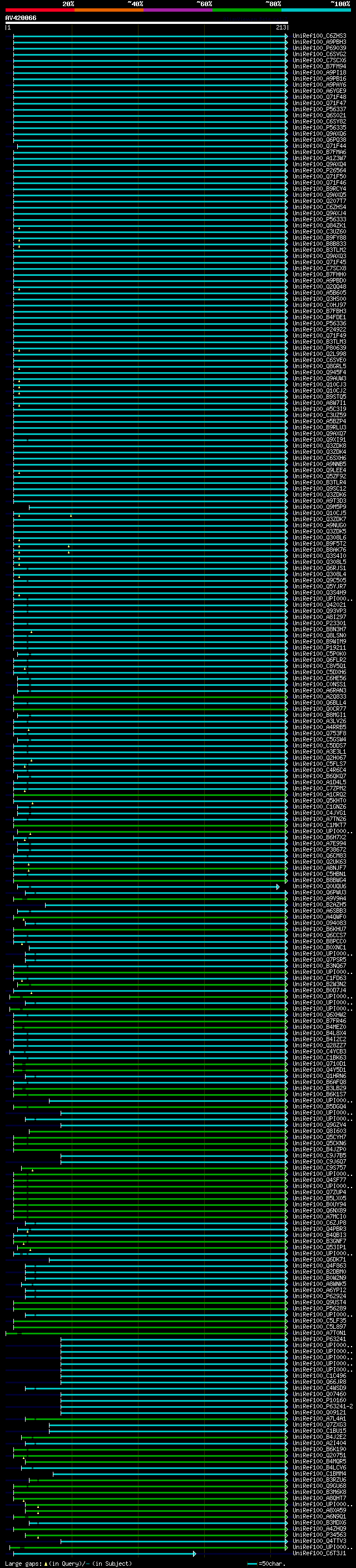Screen dimensions: 356x1568
Task: Select the UniRef100_A6YGE9 label
Action: (x=319, y=91)
